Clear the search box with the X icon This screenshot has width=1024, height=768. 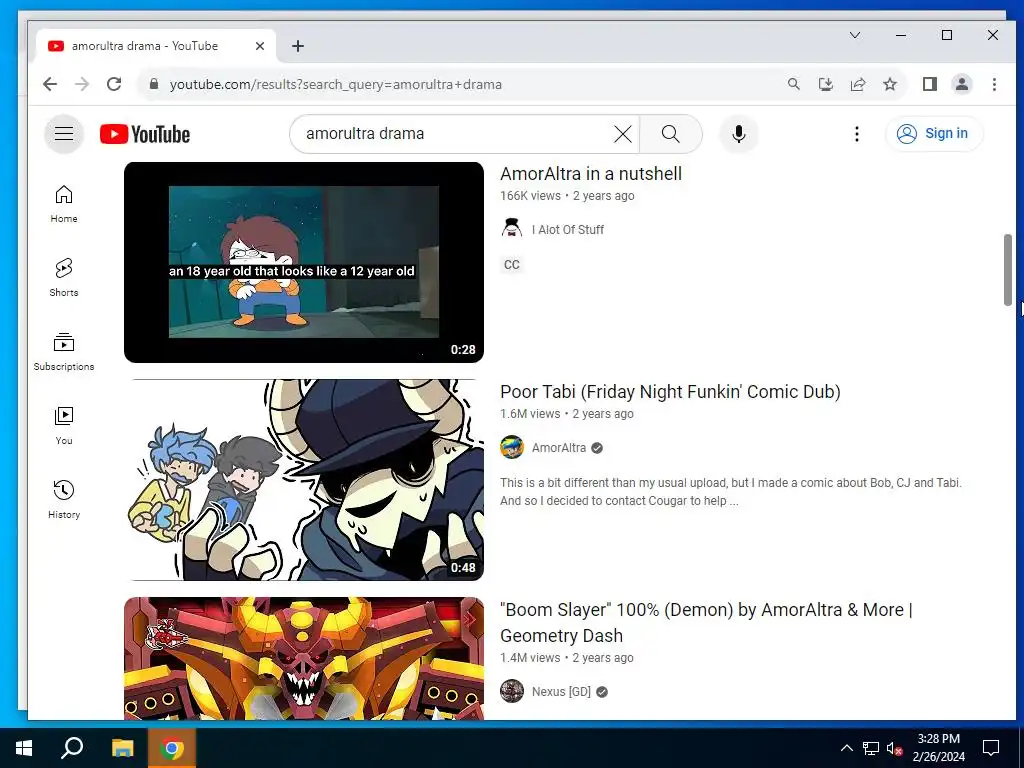click(623, 134)
